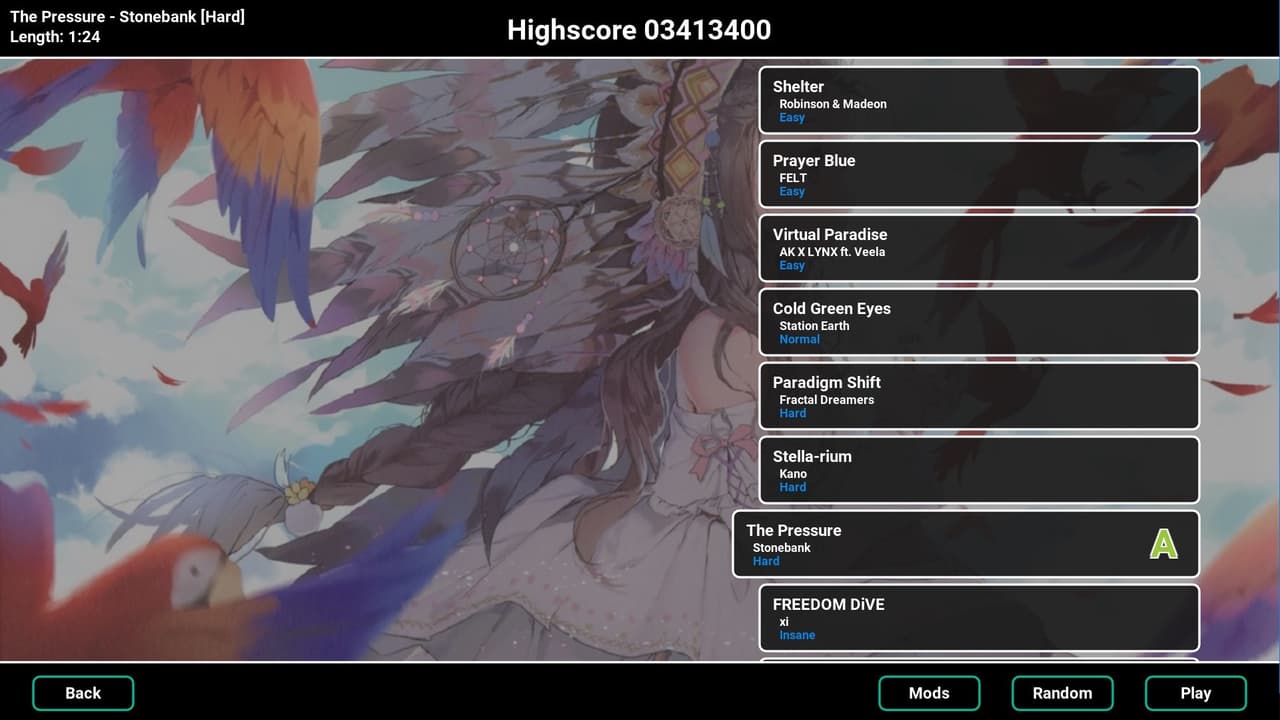This screenshot has width=1280, height=720.
Task: Click the 'Insane' difficulty label on FREEDOM DiVE
Action: (797, 635)
